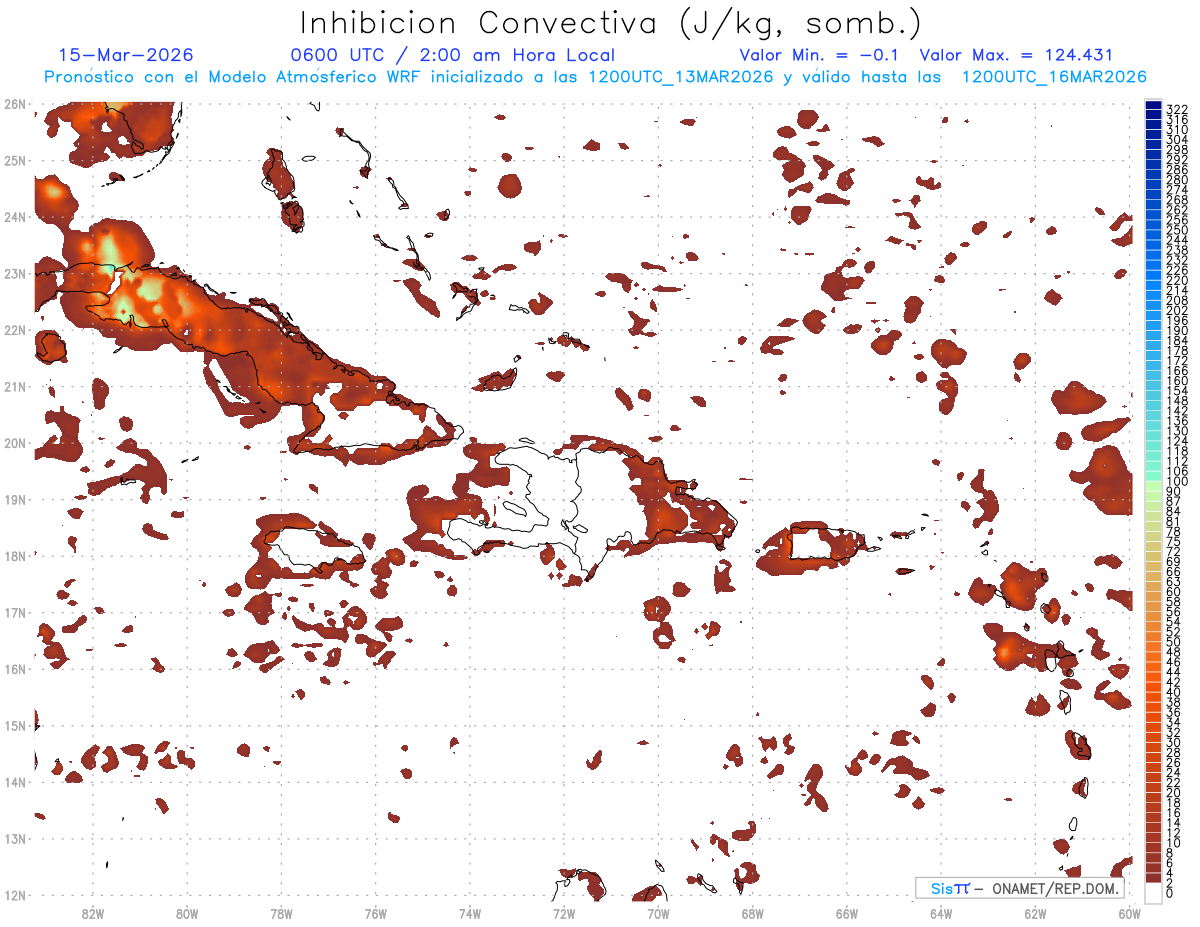Click the '21N' latitude label
Image resolution: width=1200 pixels, height=927 pixels.
pos(15,386)
